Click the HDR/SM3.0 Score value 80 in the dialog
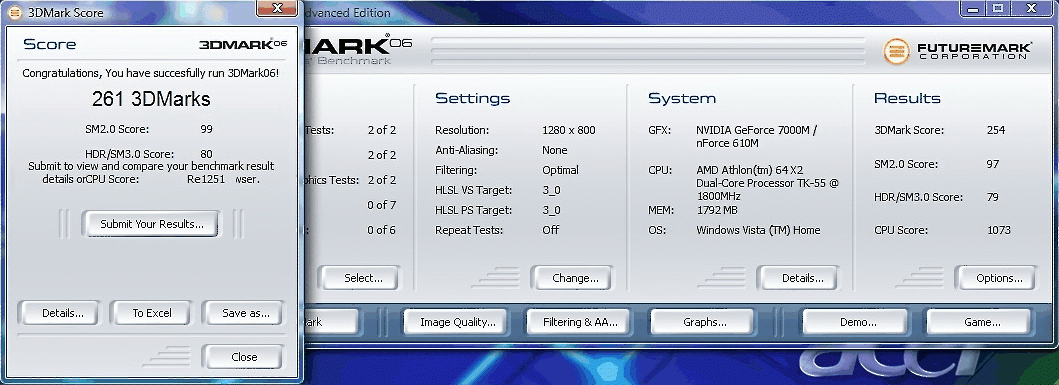The width and height of the screenshot is (1059, 385). tap(207, 154)
